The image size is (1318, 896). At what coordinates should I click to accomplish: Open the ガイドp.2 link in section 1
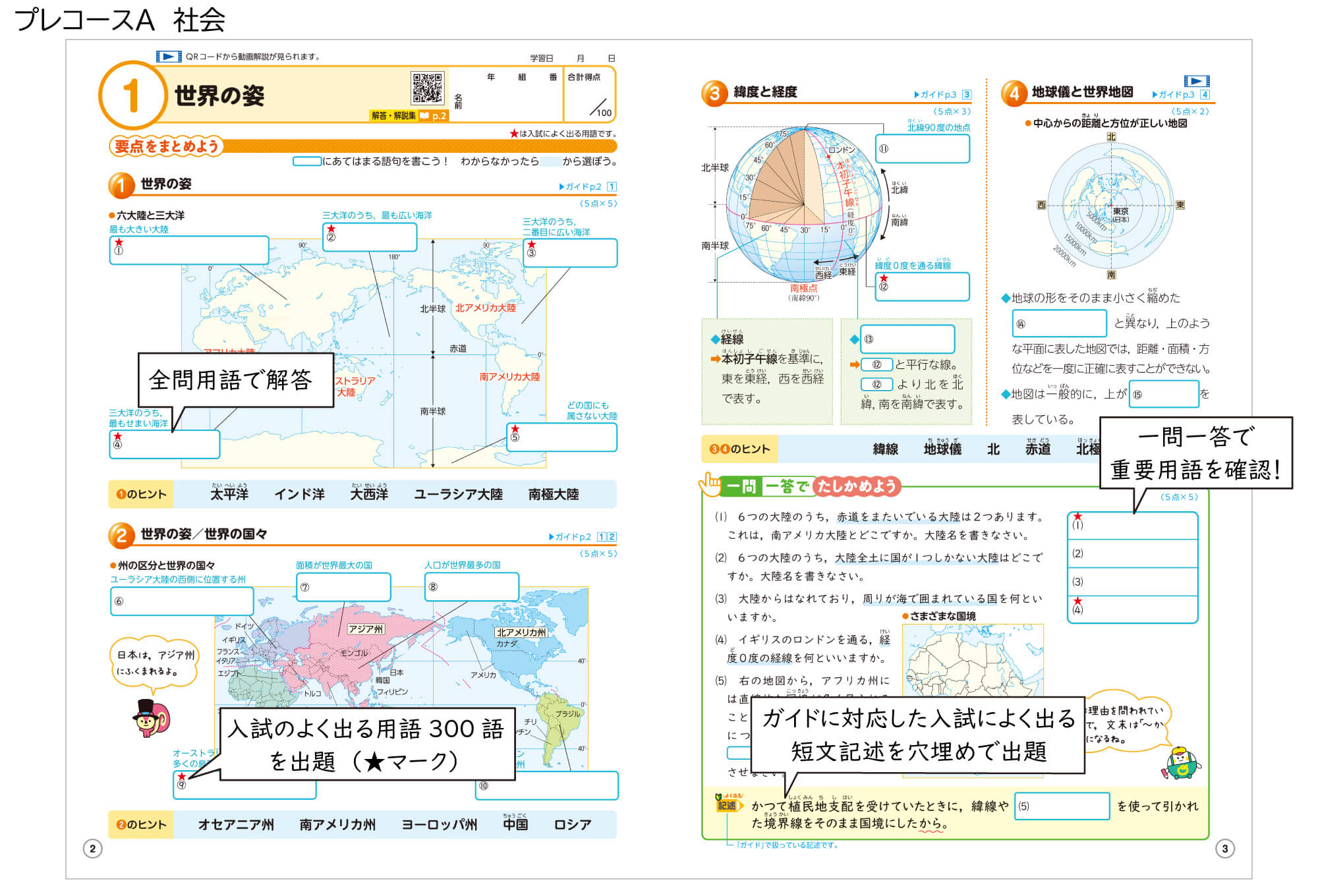pos(588,186)
